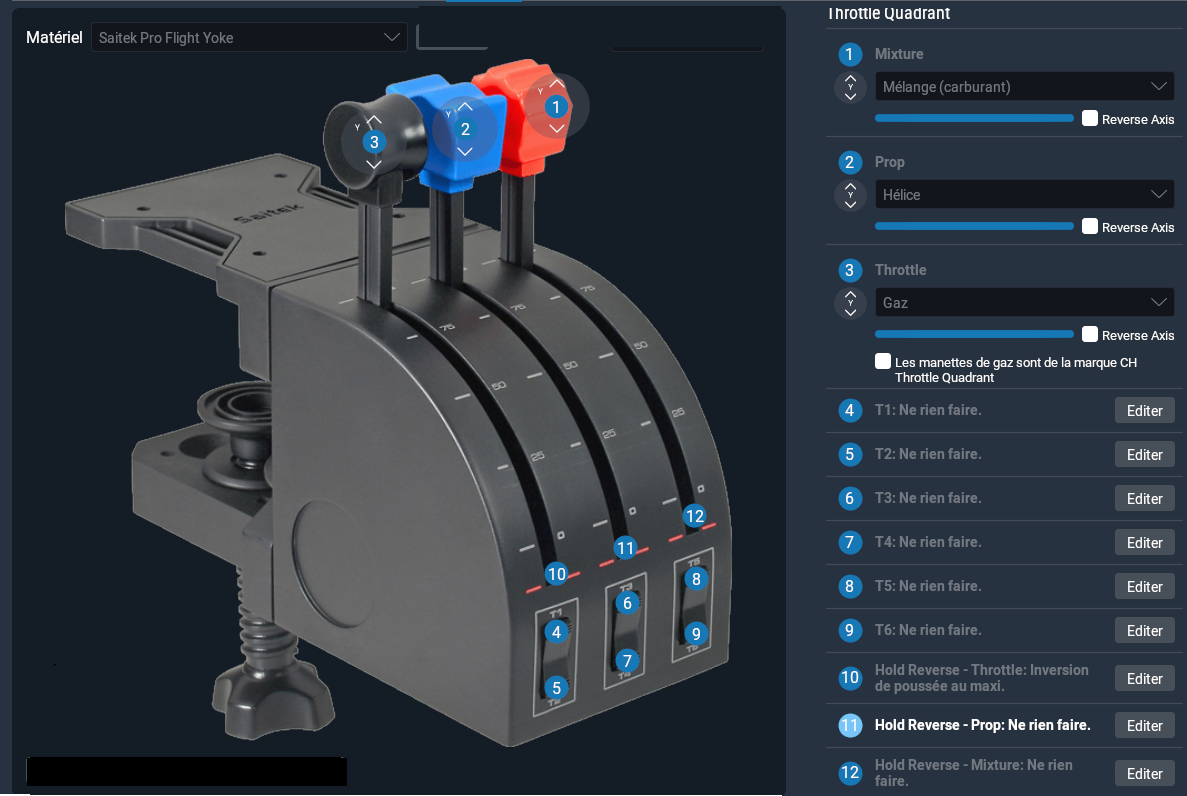The height and width of the screenshot is (796, 1187).
Task: Edit the T6 switch assignment
Action: [x=1145, y=630]
